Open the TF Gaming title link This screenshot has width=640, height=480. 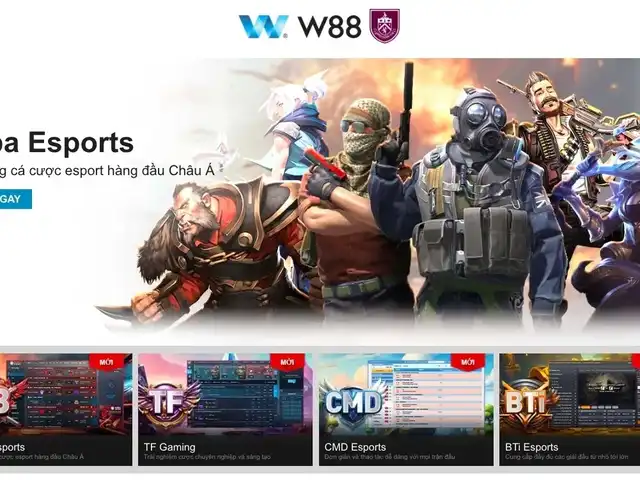pos(169,447)
